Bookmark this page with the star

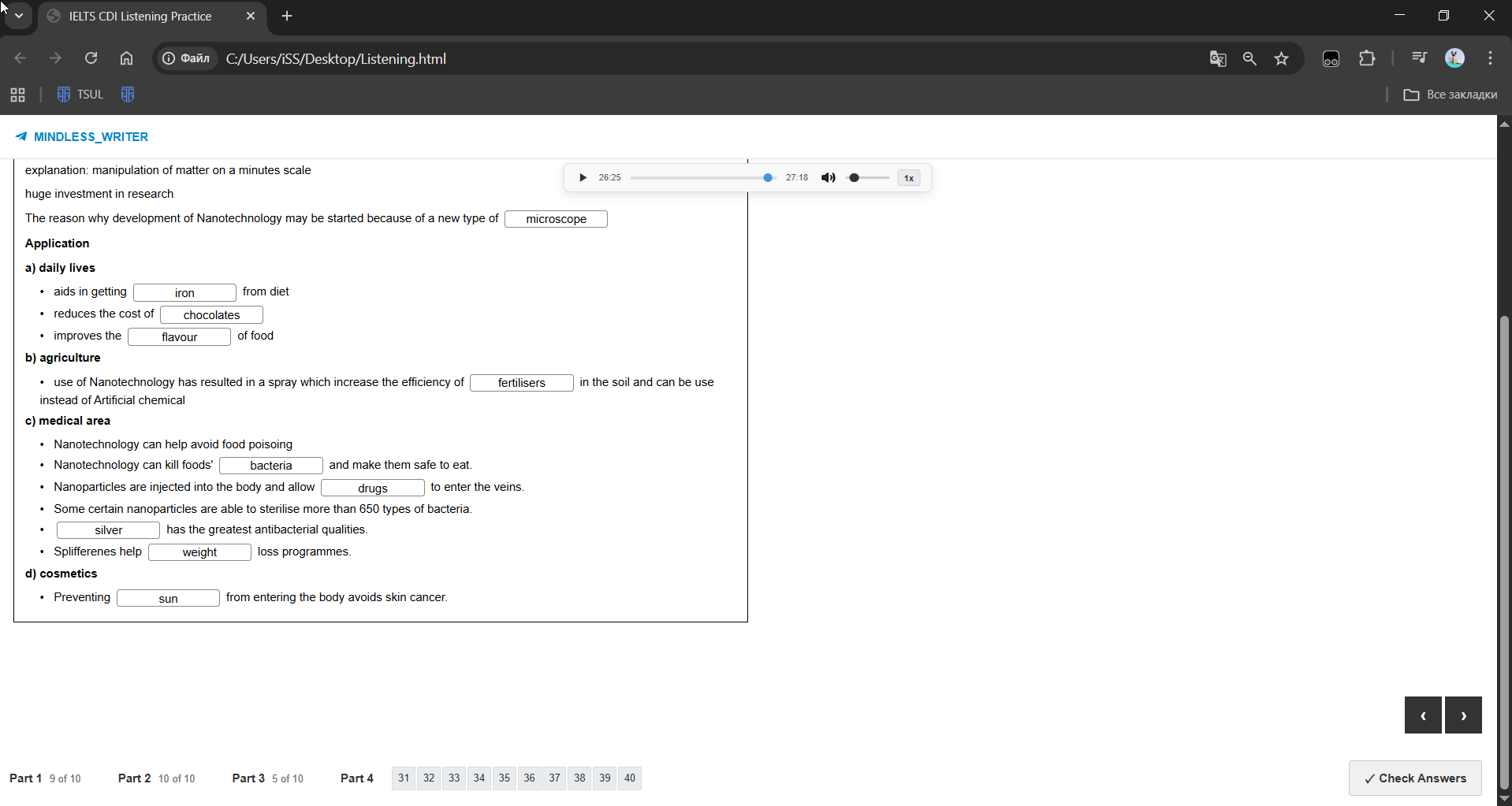[x=1282, y=58]
